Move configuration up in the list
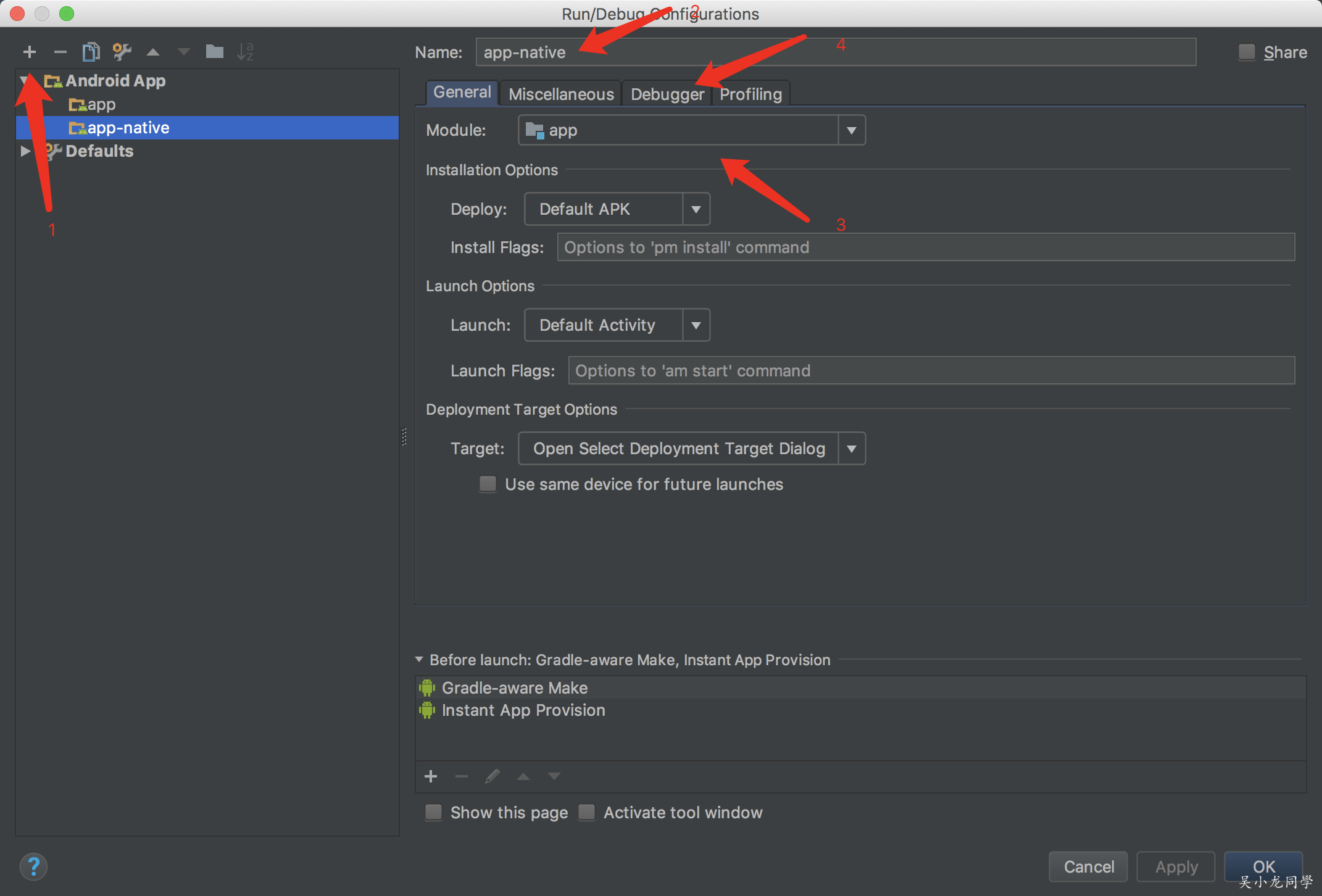The image size is (1322, 896). [x=153, y=52]
